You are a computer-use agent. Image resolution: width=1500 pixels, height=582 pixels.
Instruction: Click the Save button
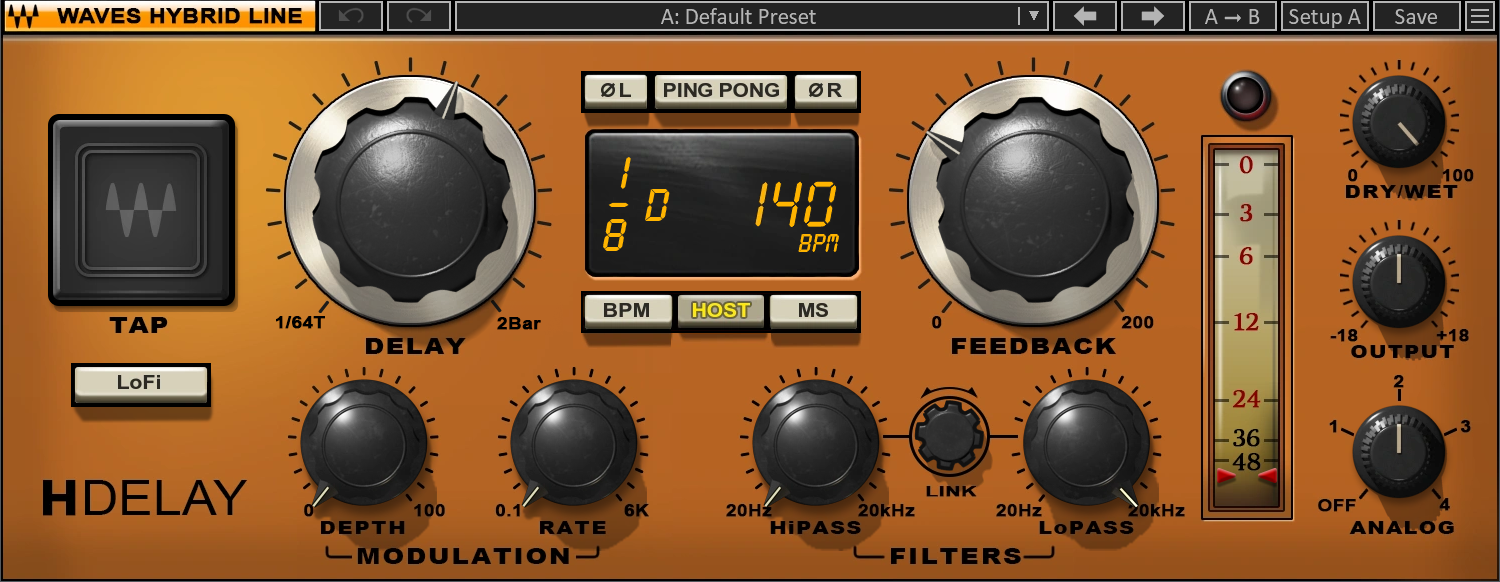point(1415,16)
